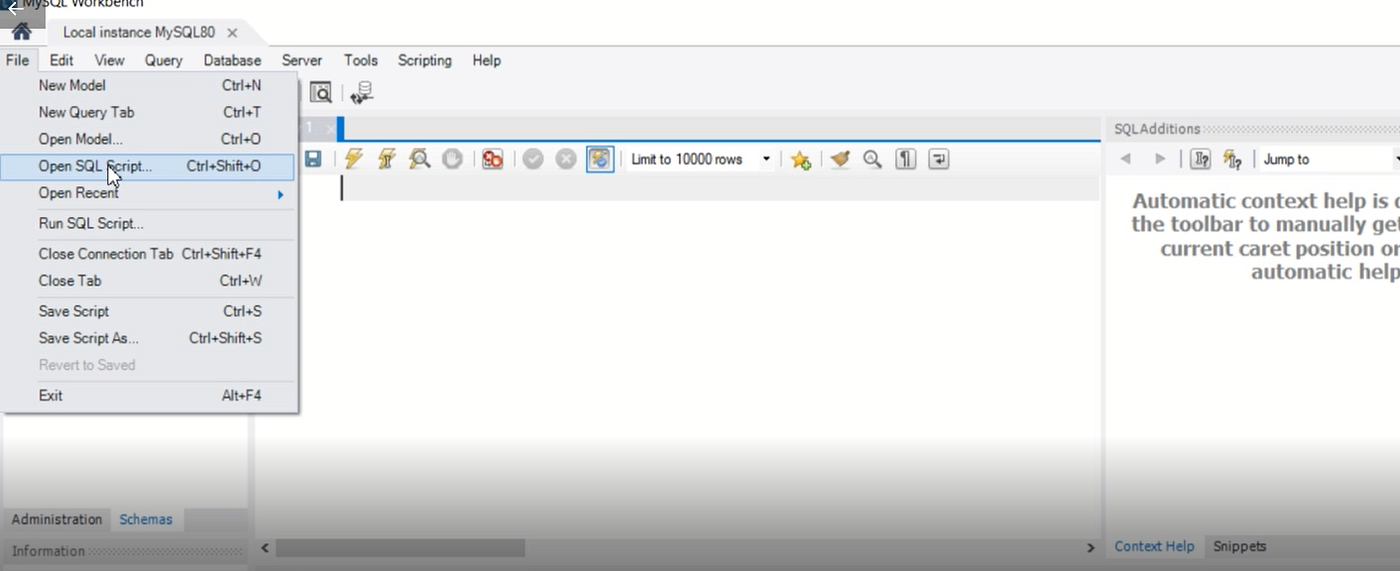1400x571 pixels.
Task: Execute the query with the lightning bolt icon
Action: click(353, 159)
